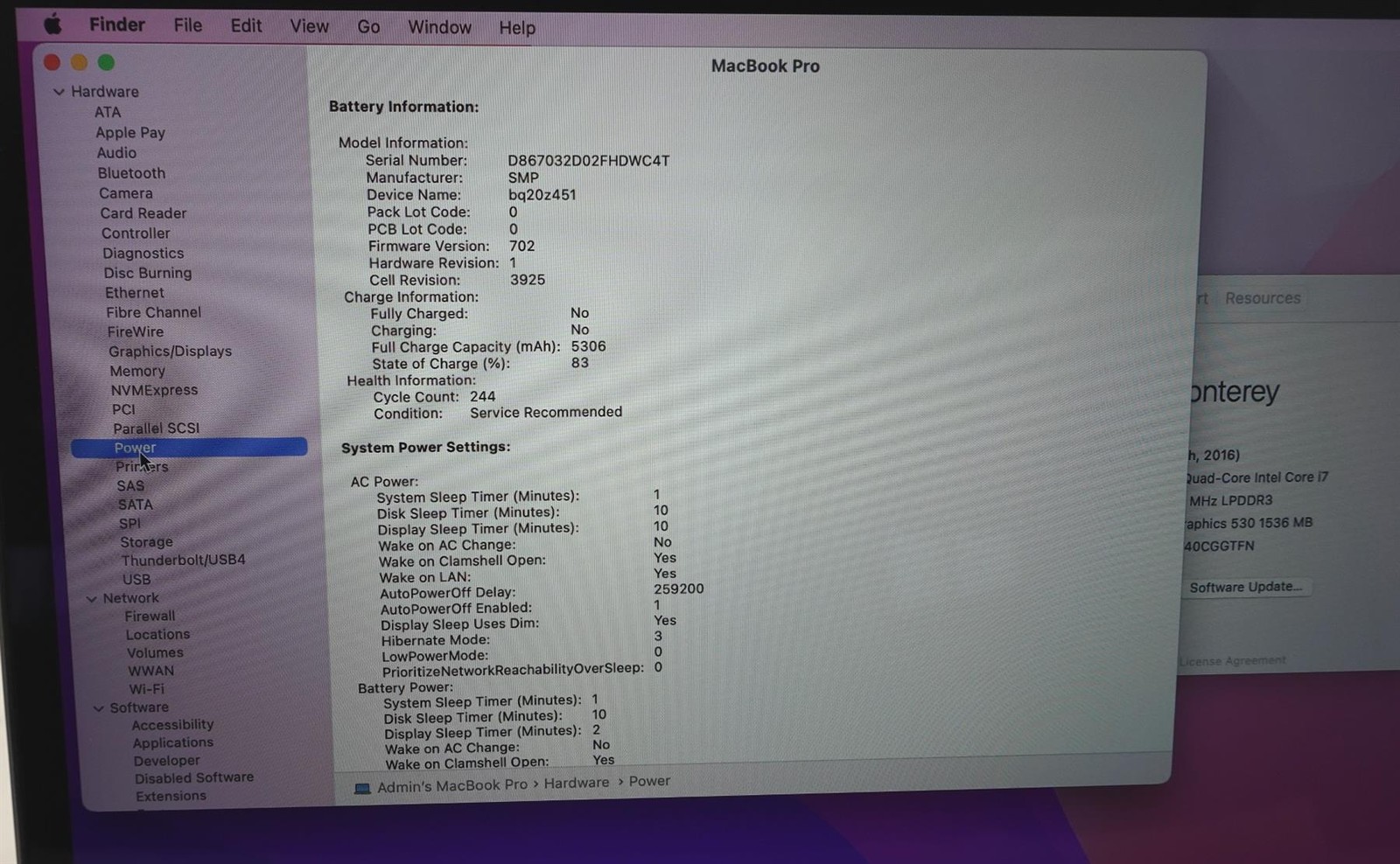Select Bluetooth in the sidebar

tap(131, 173)
